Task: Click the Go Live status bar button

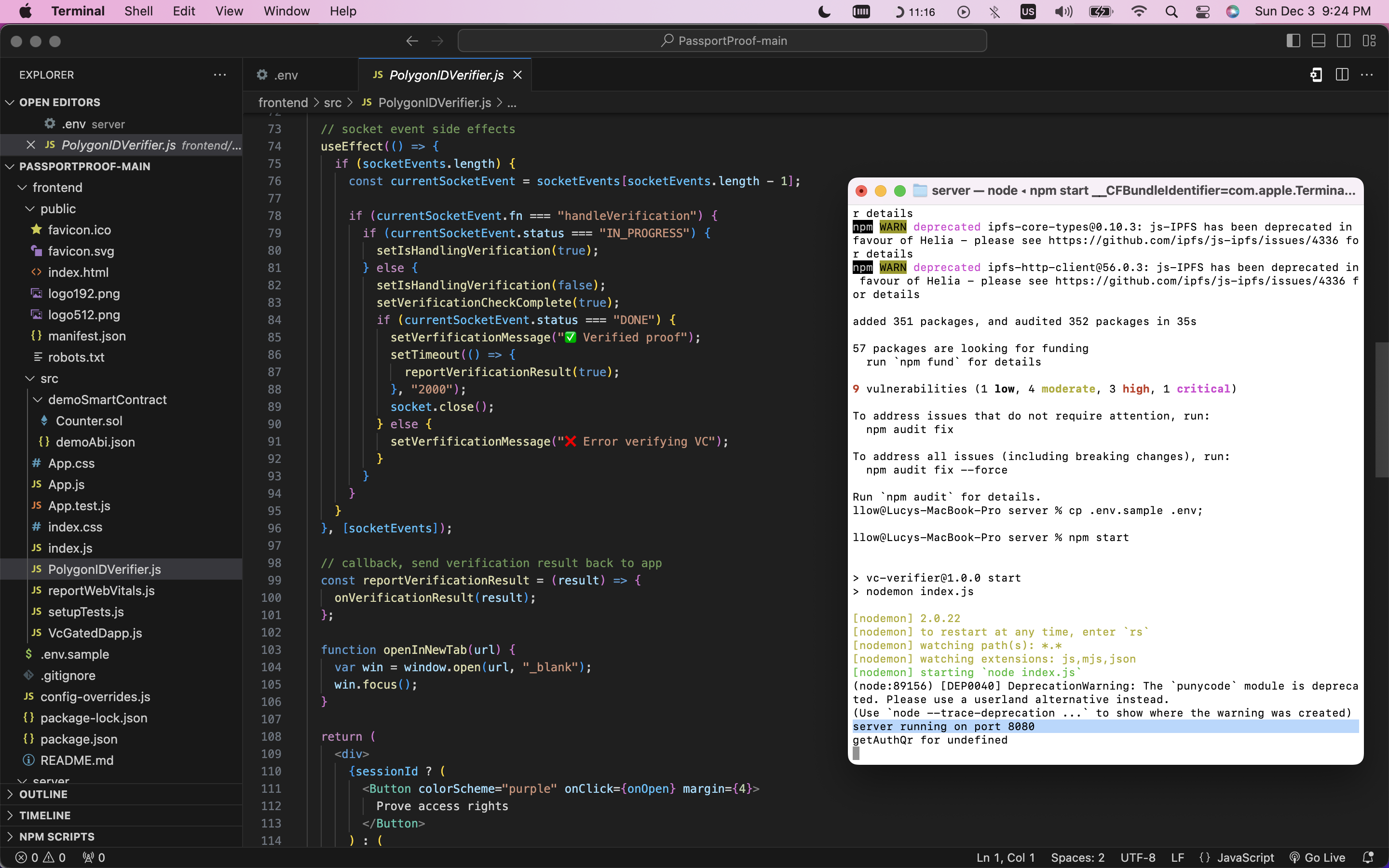Action: tap(1317, 857)
